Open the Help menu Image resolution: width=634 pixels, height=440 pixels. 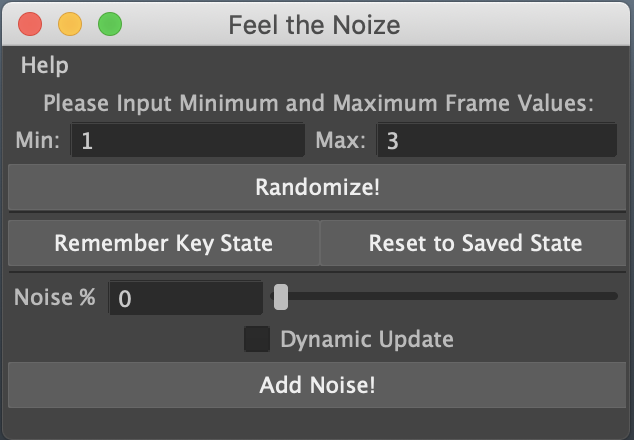point(45,66)
